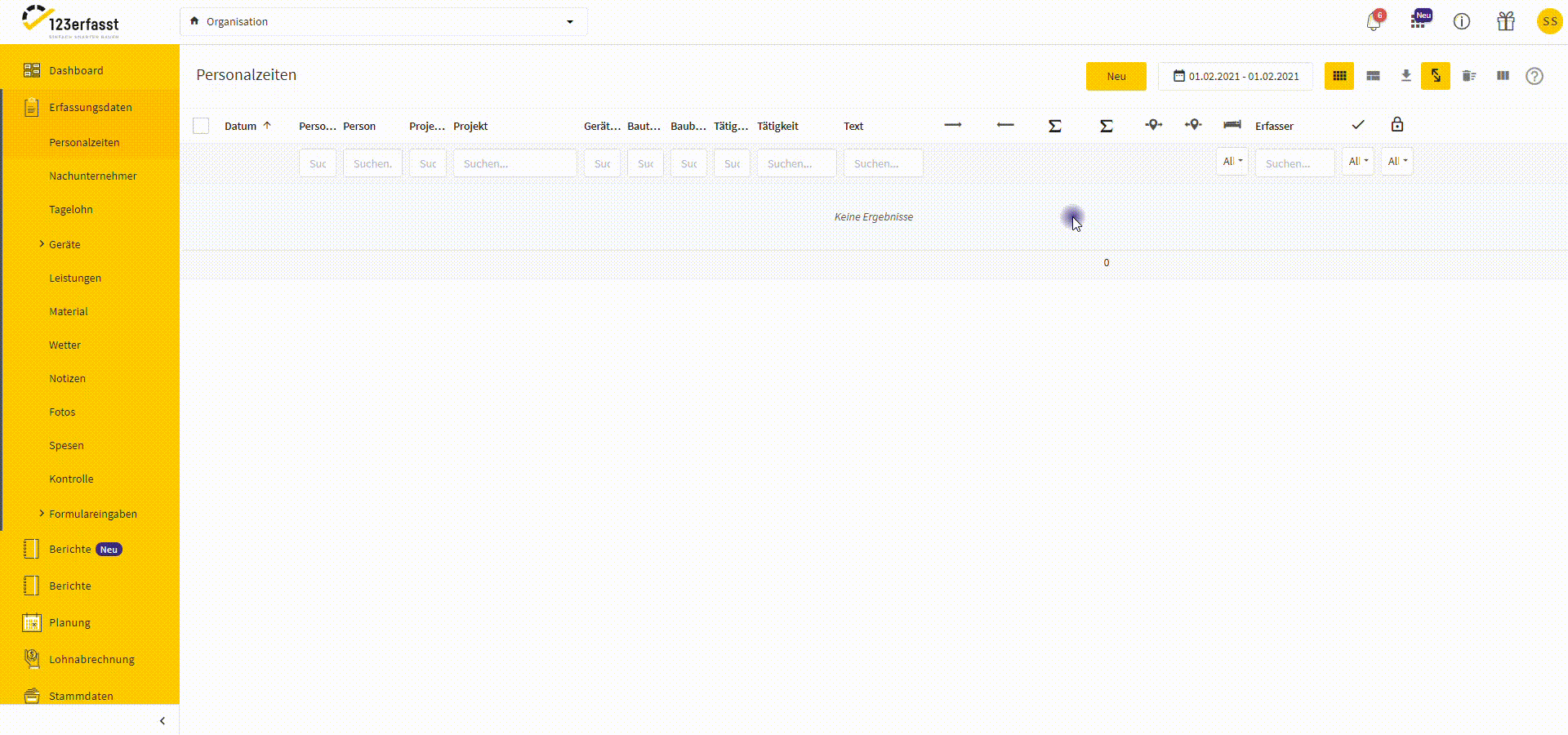Open the info circle icon
The height and width of the screenshot is (735, 1568).
[x=1462, y=21]
